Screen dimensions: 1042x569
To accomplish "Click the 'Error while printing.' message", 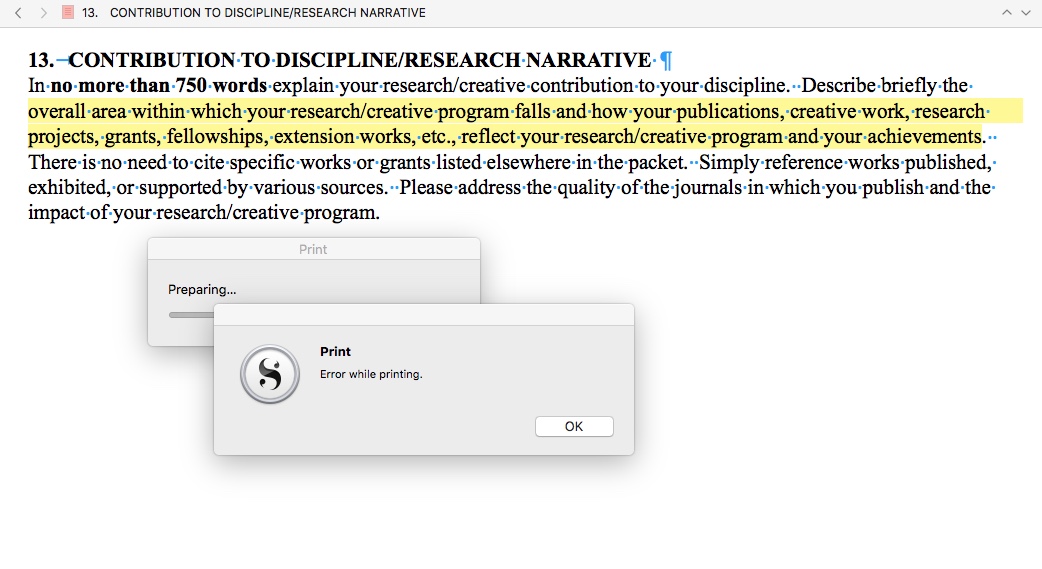I will (371, 374).
